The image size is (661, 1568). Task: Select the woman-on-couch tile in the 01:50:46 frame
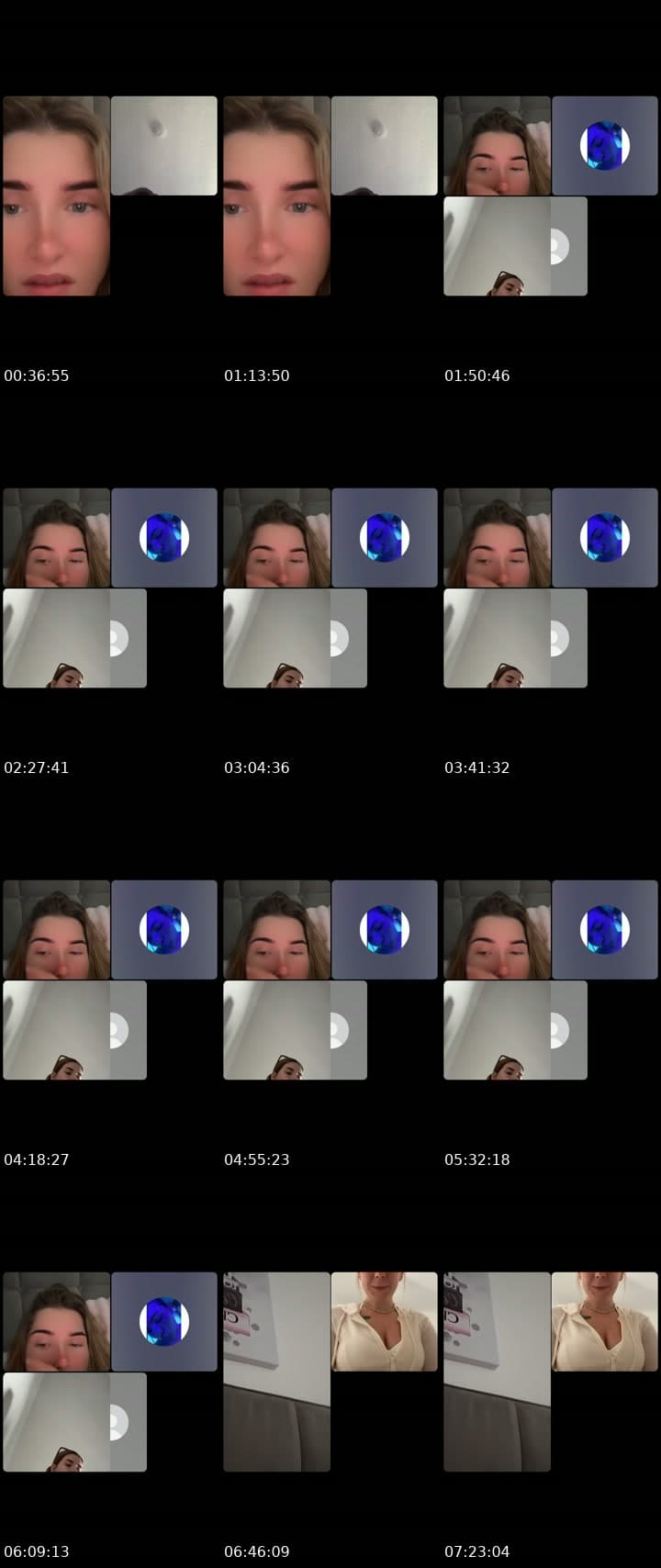[x=497, y=146]
